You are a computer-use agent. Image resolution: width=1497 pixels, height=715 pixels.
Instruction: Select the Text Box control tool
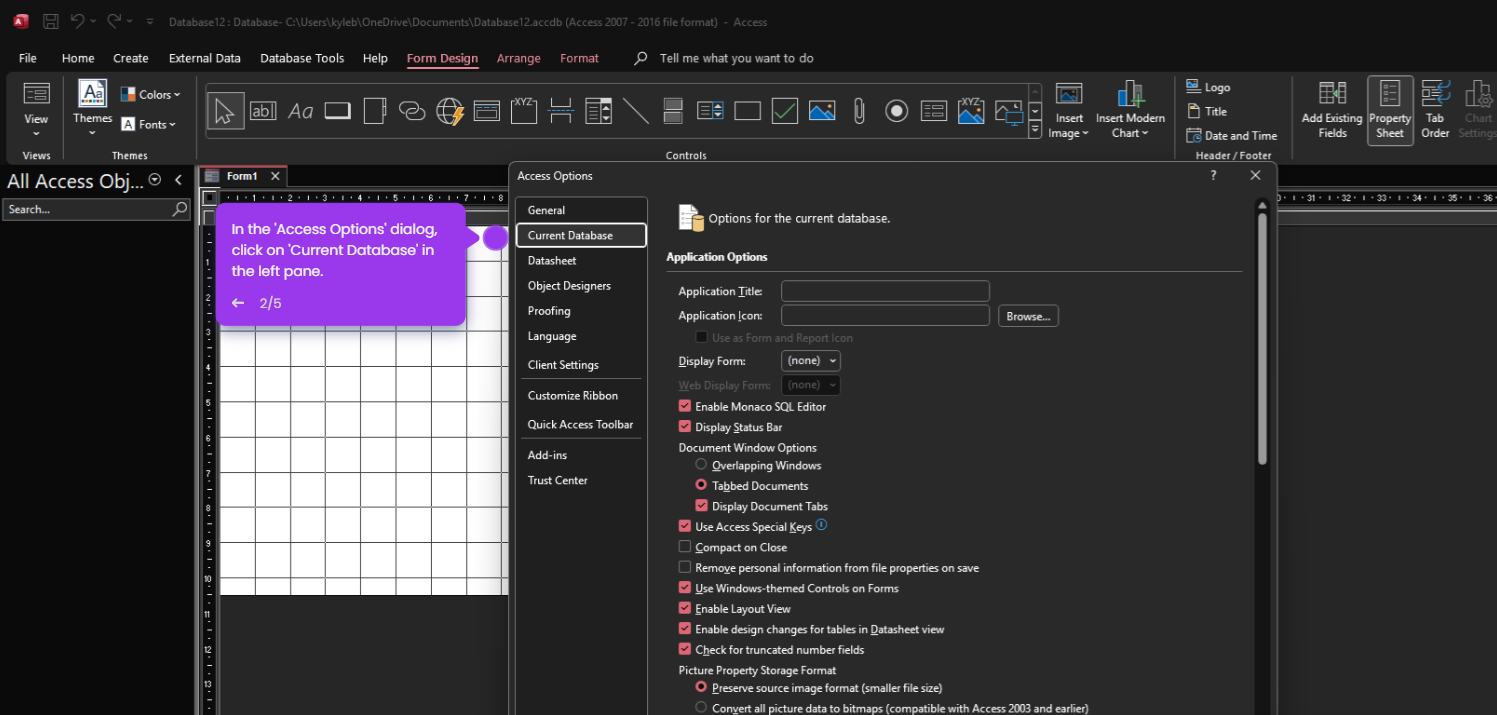[x=263, y=110]
